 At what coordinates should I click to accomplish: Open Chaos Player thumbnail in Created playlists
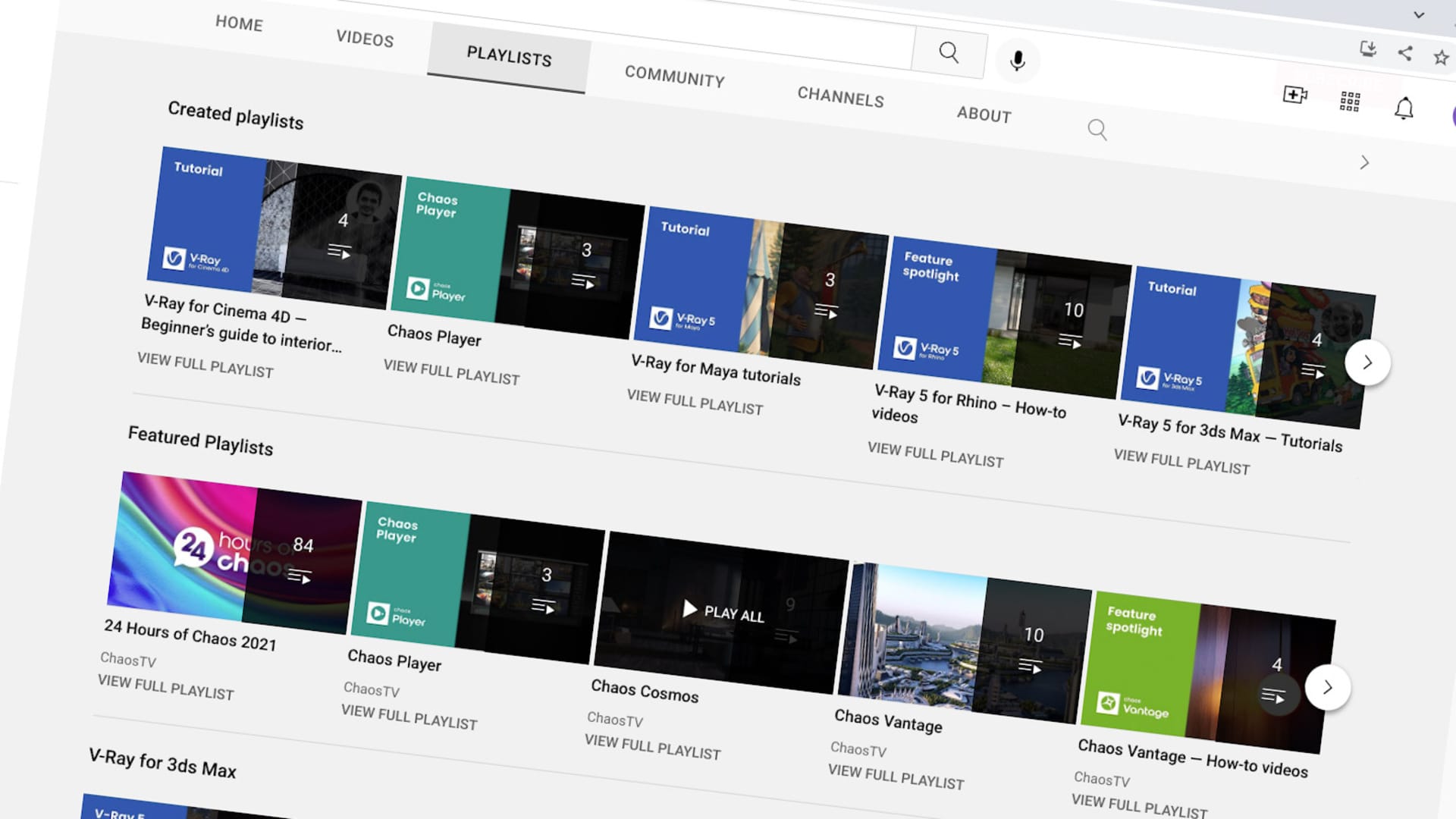(517, 258)
